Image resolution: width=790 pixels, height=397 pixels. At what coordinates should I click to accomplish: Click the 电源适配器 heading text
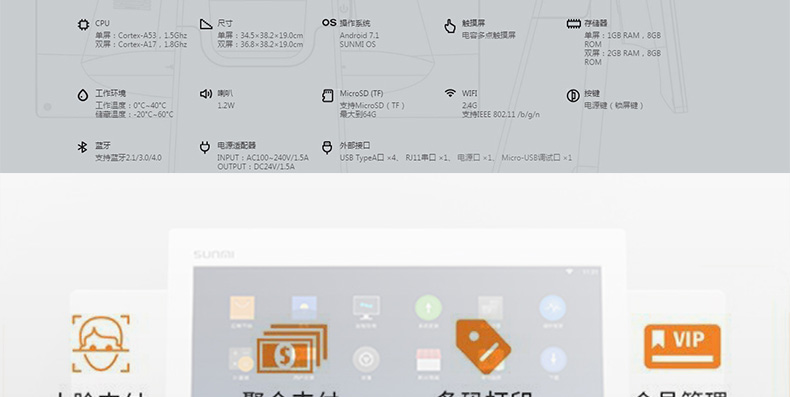[x=237, y=146]
